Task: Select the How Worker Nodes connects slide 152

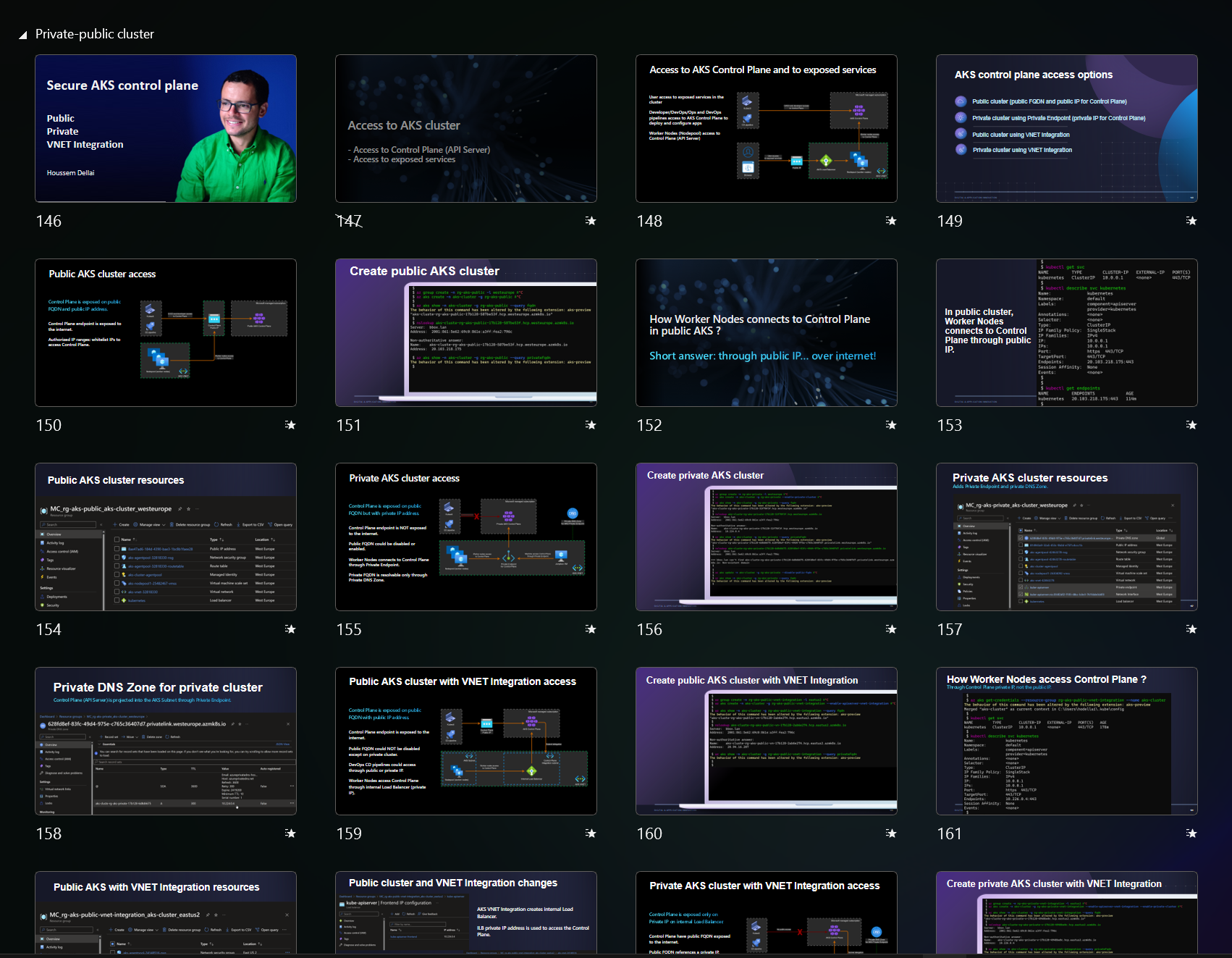Action: (x=767, y=332)
